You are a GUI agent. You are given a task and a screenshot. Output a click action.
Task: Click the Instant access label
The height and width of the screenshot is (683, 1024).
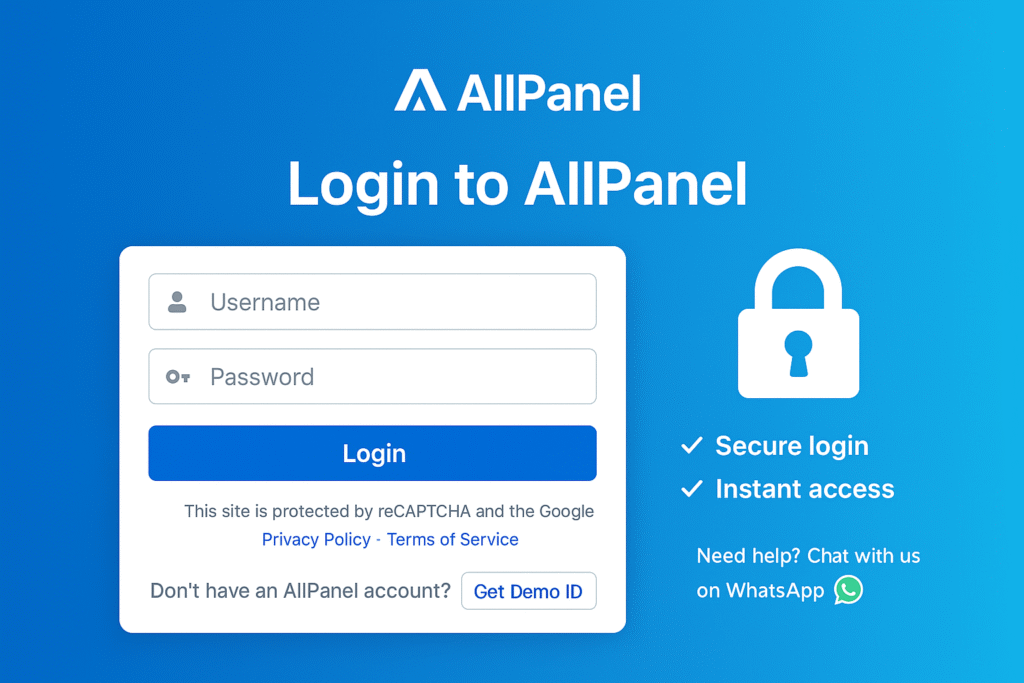[x=805, y=489]
